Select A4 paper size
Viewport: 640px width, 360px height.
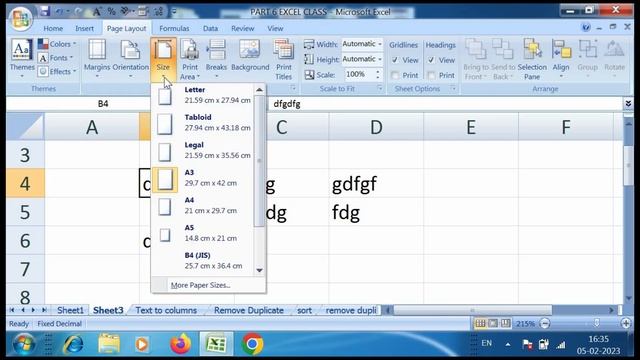203,205
